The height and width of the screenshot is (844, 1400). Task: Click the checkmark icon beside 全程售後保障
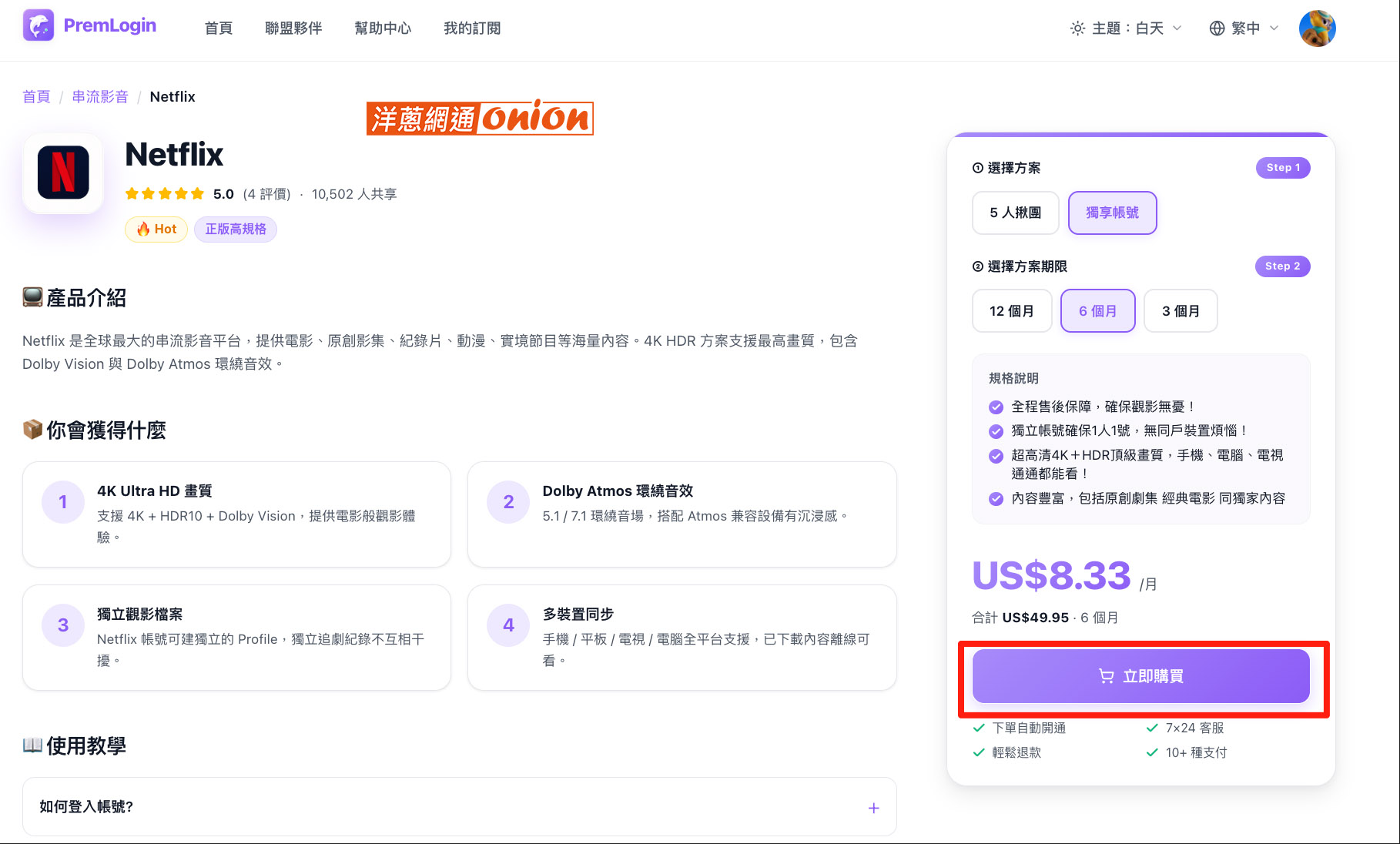tap(996, 407)
